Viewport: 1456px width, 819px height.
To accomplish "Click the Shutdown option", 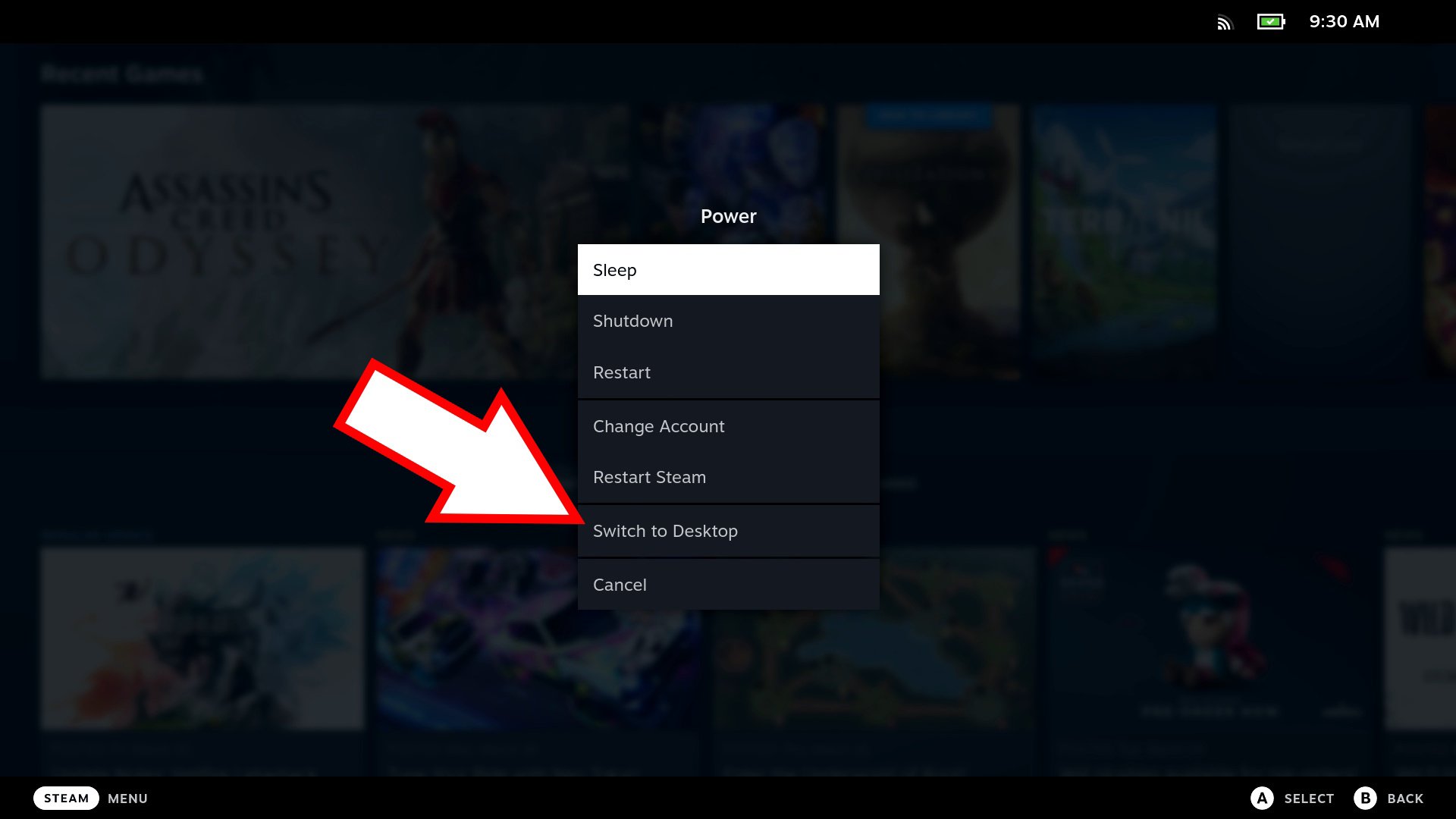I will (728, 320).
